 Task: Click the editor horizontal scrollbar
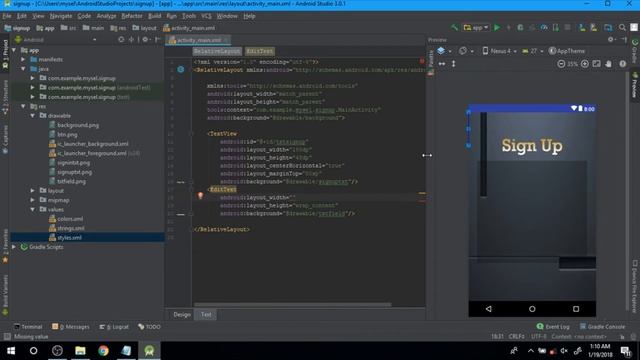[293, 304]
